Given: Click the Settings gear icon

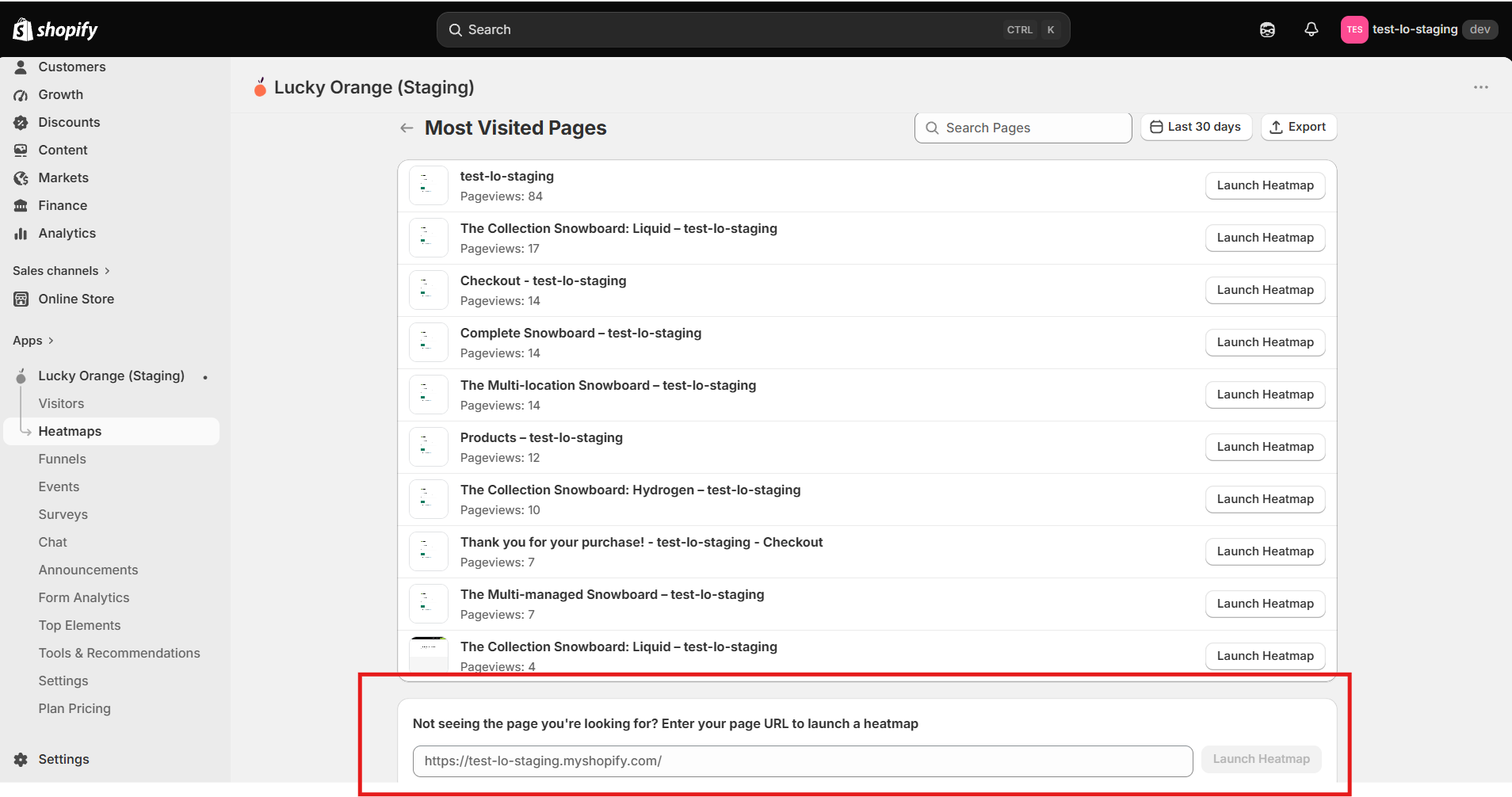Looking at the screenshot, I should [21, 759].
